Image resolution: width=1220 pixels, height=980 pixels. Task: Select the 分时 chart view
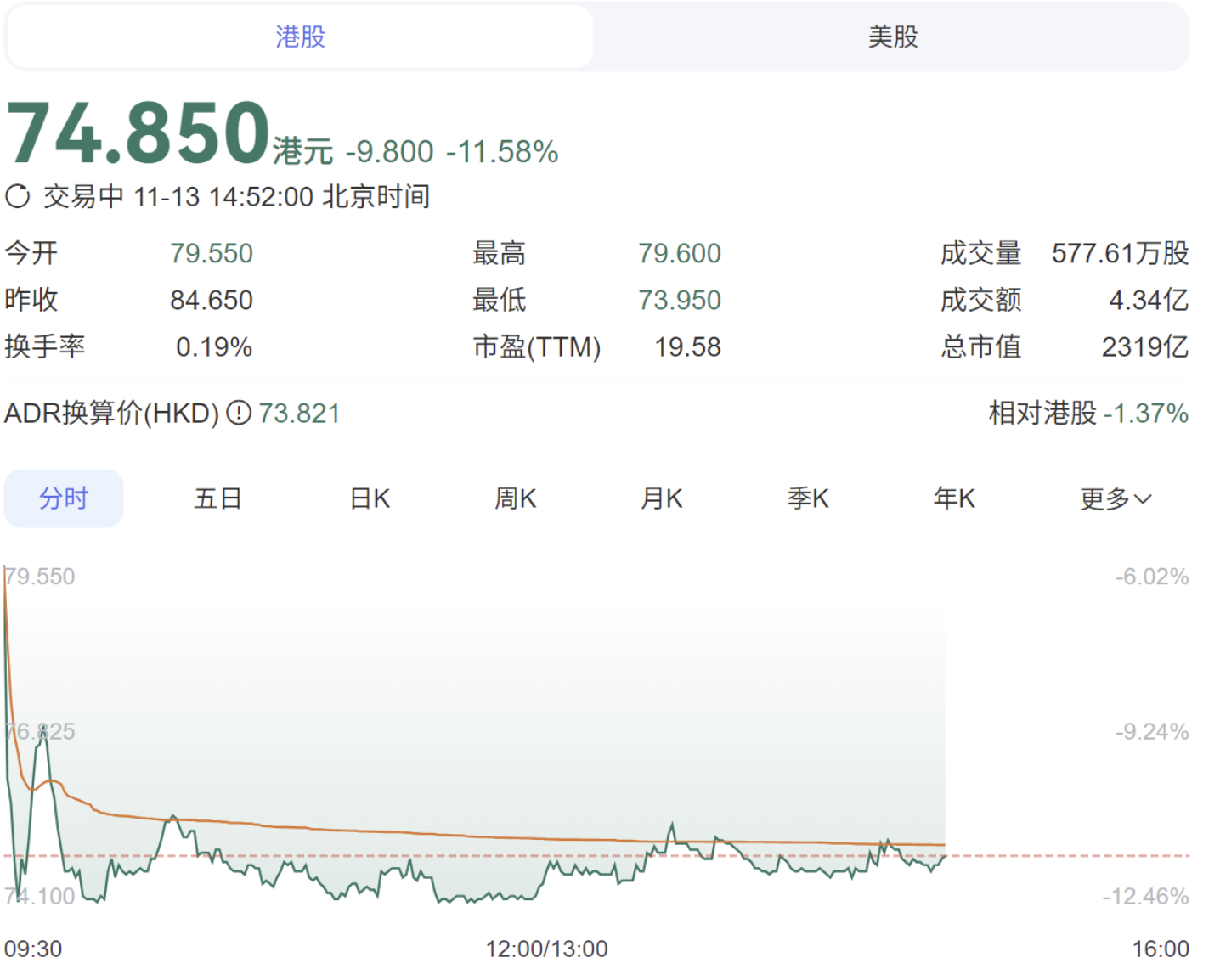click(64, 498)
